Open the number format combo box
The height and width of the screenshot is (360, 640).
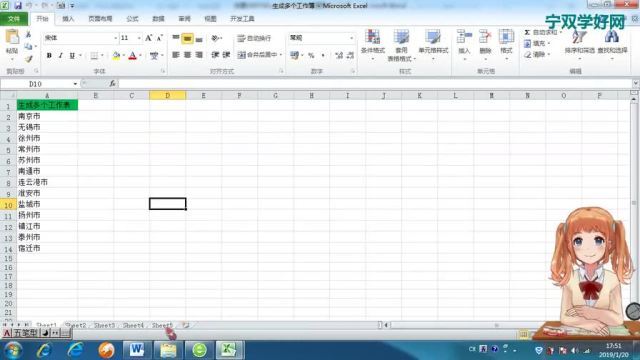point(322,38)
